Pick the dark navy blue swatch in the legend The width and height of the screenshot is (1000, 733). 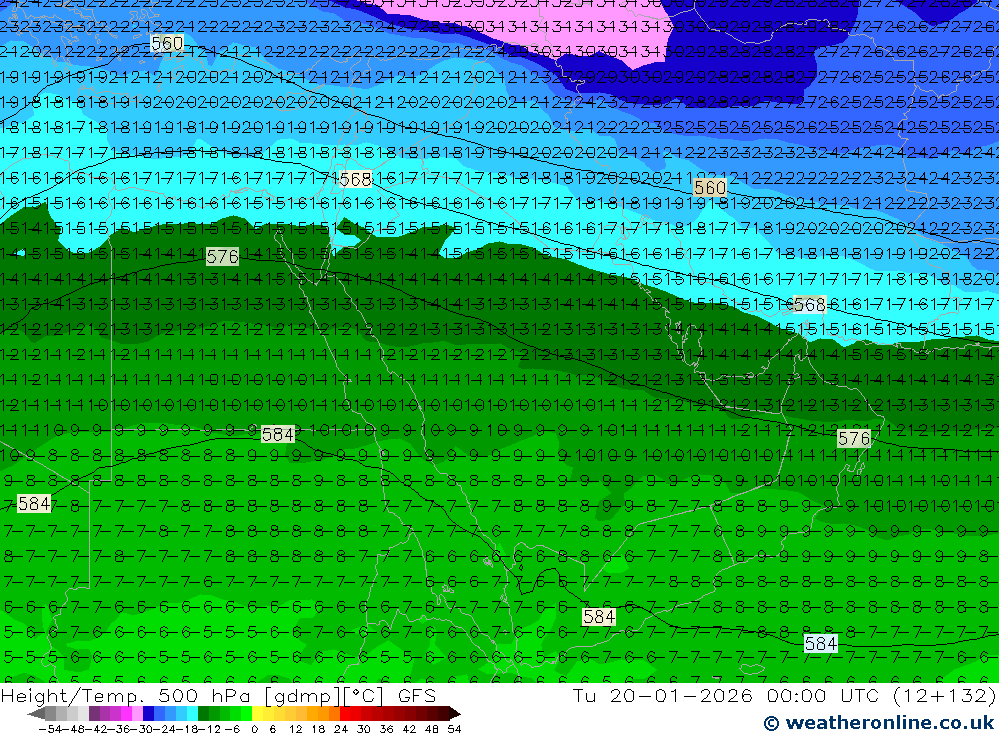(x=148, y=714)
